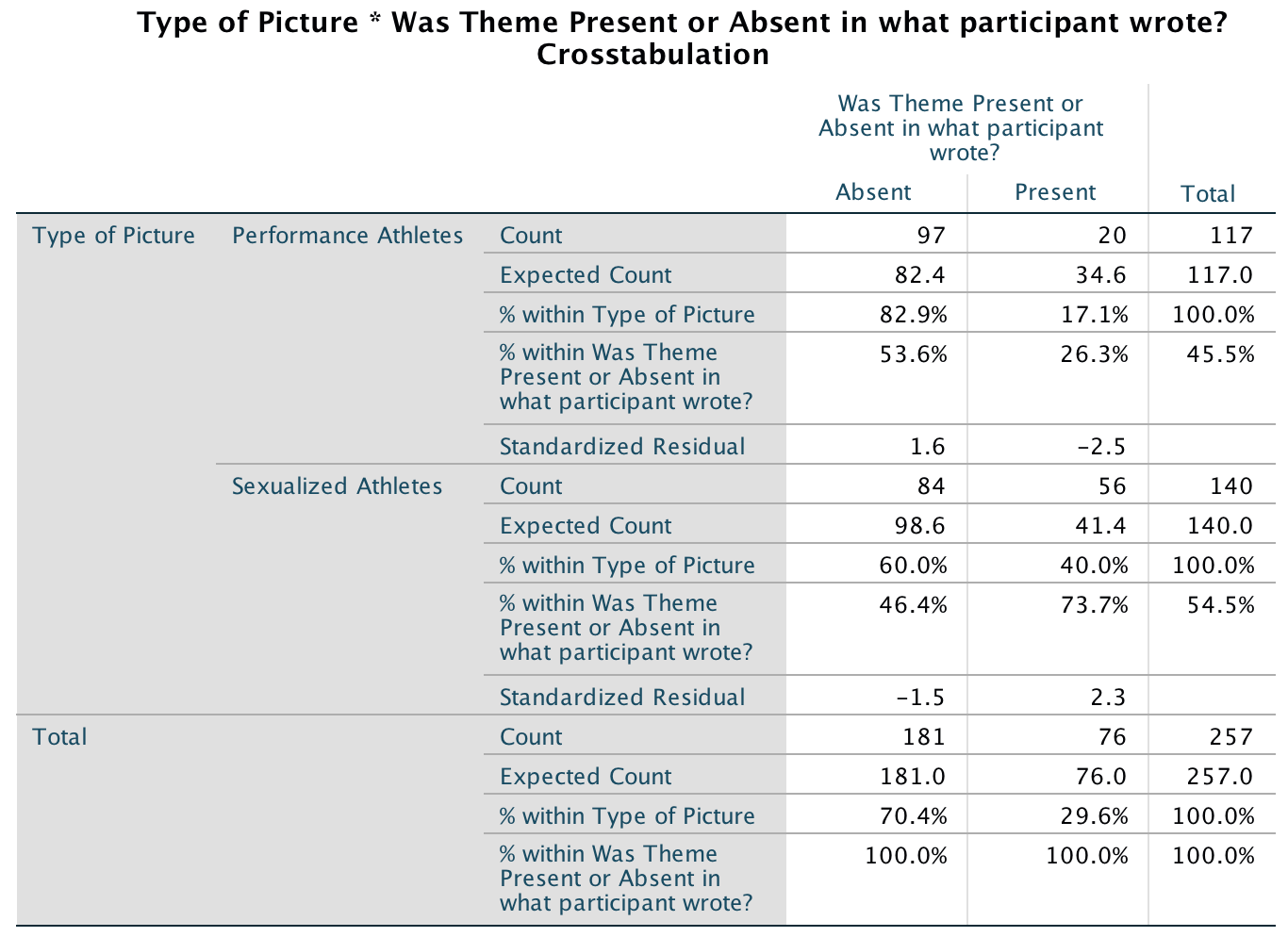Select the 70.4% cell in Total row
Screen dimensions: 1288x937
point(913,816)
